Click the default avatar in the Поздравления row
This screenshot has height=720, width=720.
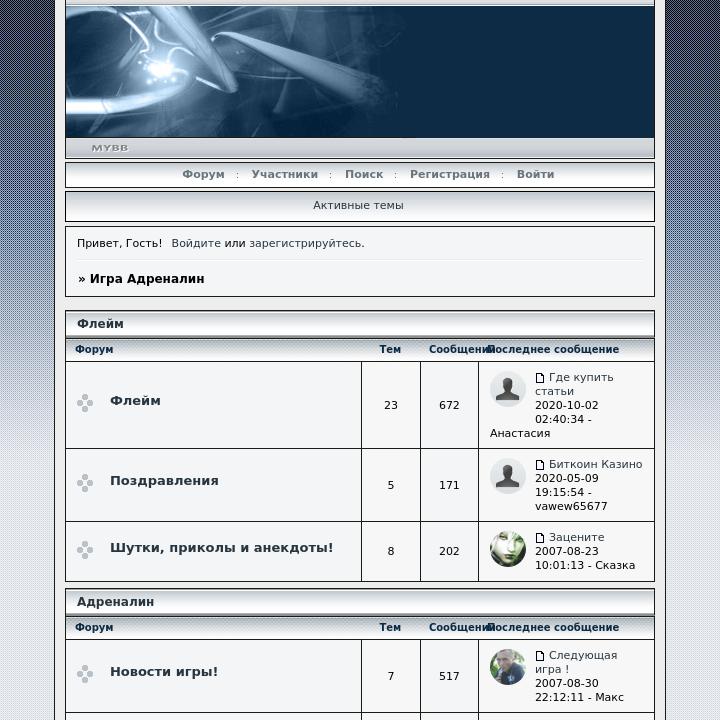coord(507,476)
